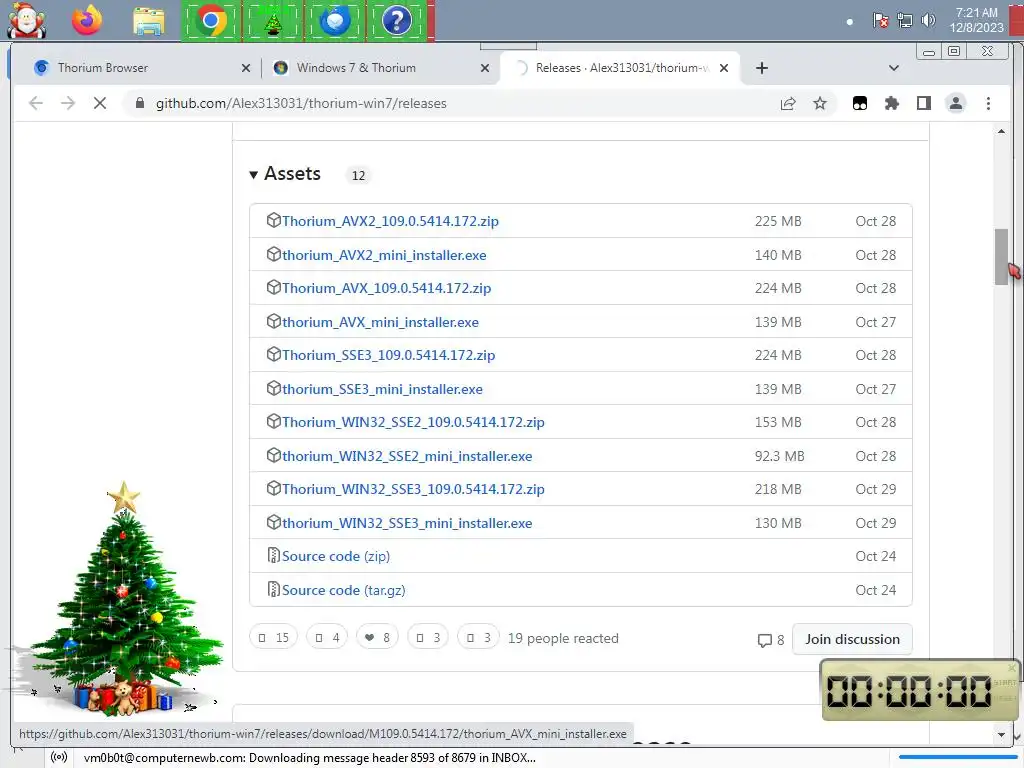Click the vertical scrollbar thumb
1024x768 pixels.
[1001, 257]
